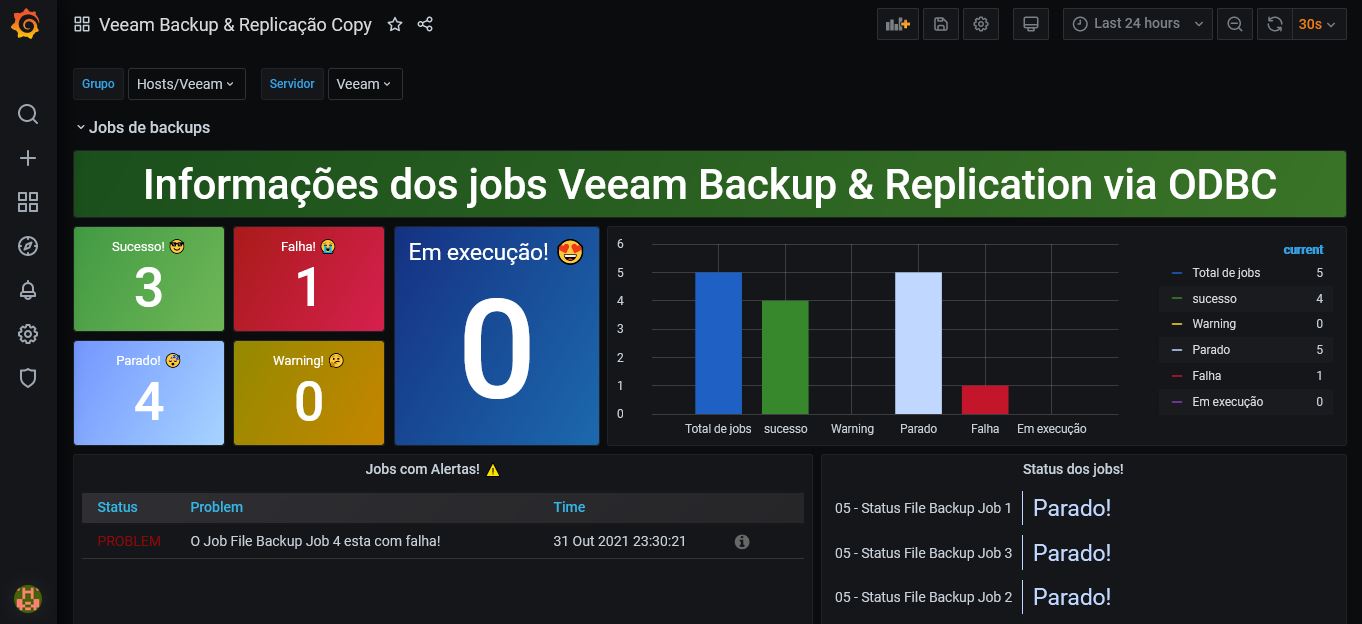Save the dashboard with disk icon

[941, 24]
